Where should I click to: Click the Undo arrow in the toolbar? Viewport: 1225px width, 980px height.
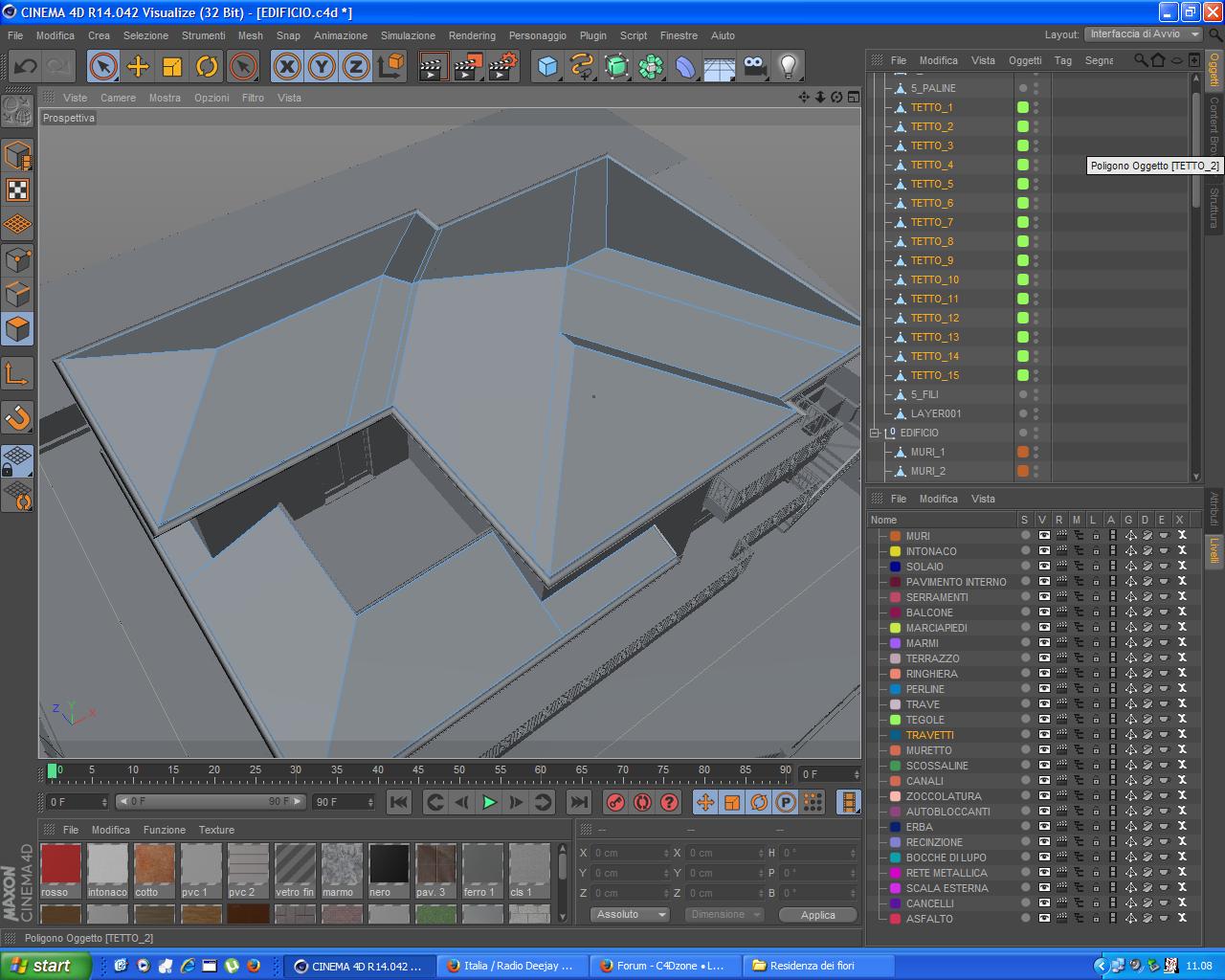[x=26, y=66]
